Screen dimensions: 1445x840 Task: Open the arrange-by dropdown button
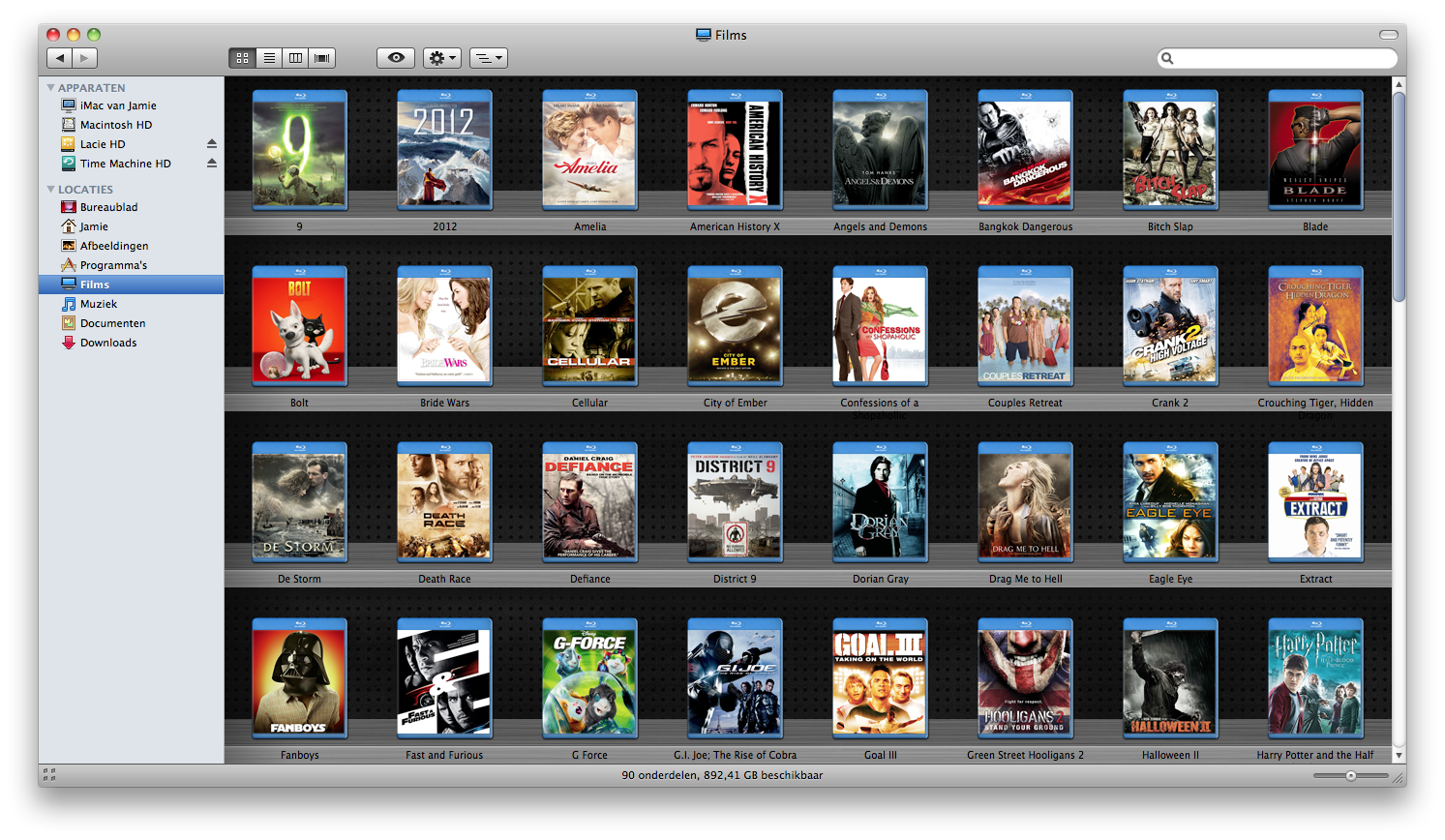click(489, 58)
